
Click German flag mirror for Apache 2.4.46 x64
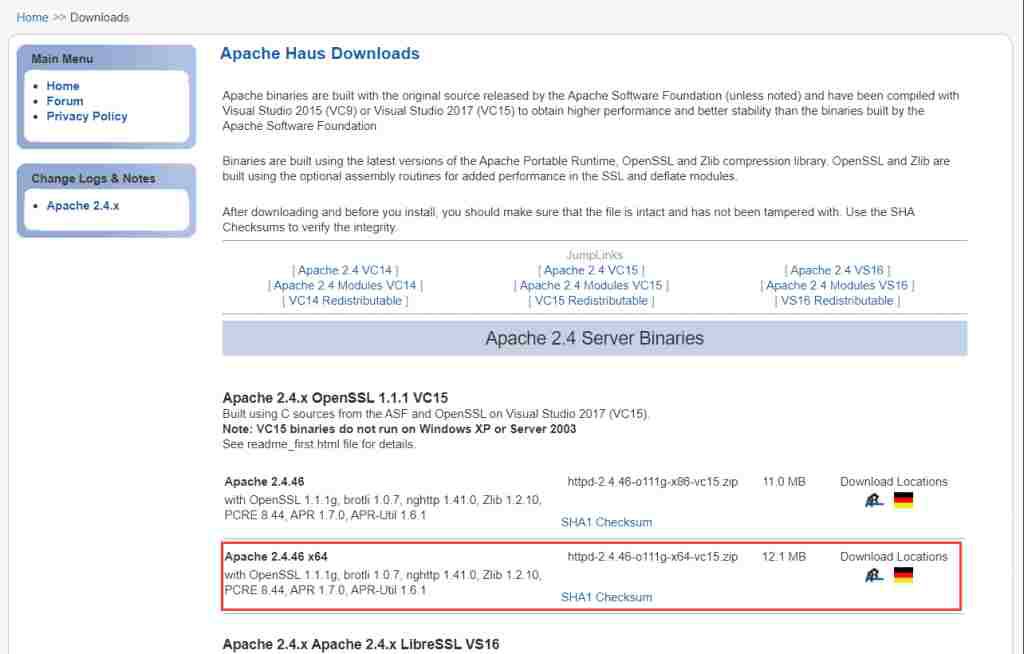pyautogui.click(x=903, y=575)
